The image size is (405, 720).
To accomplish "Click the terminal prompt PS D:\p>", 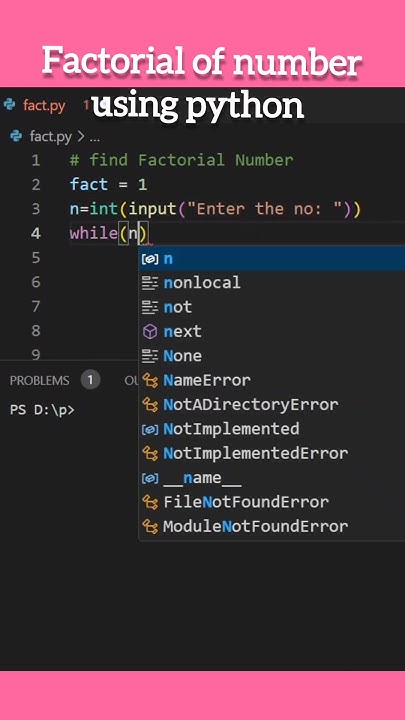I will pos(42,410).
